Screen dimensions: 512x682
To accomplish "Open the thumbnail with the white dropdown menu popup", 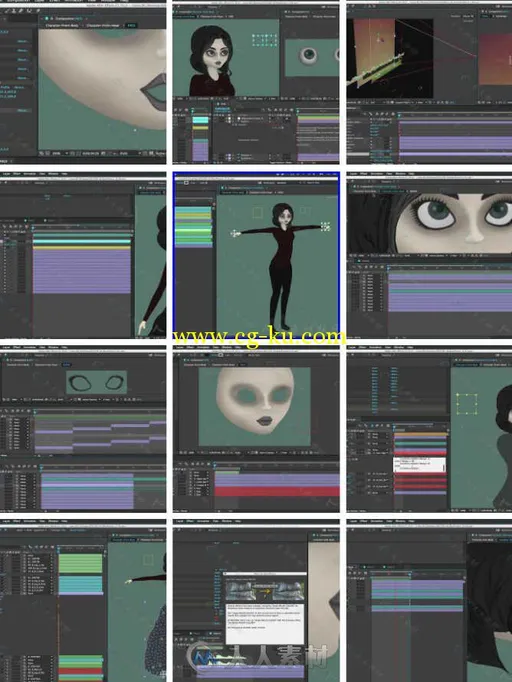I will (x=429, y=429).
